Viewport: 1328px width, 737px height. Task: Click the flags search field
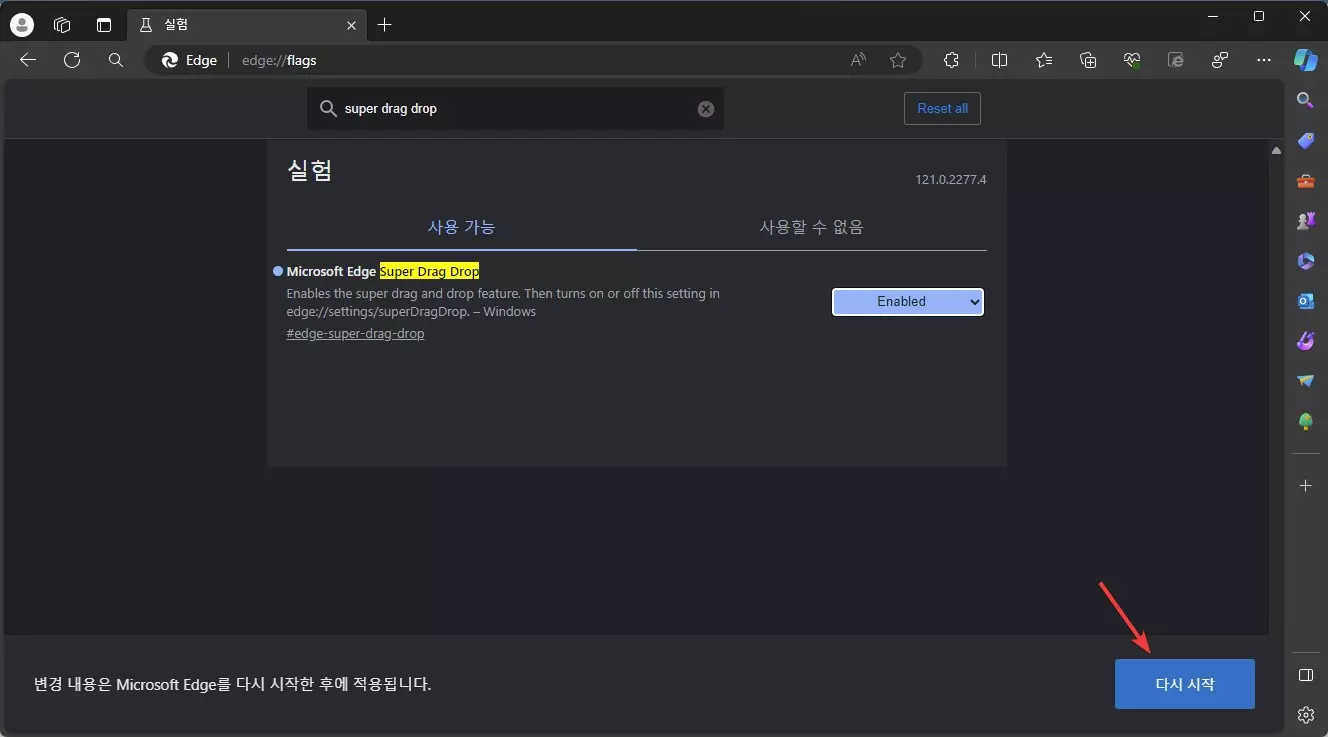point(515,108)
